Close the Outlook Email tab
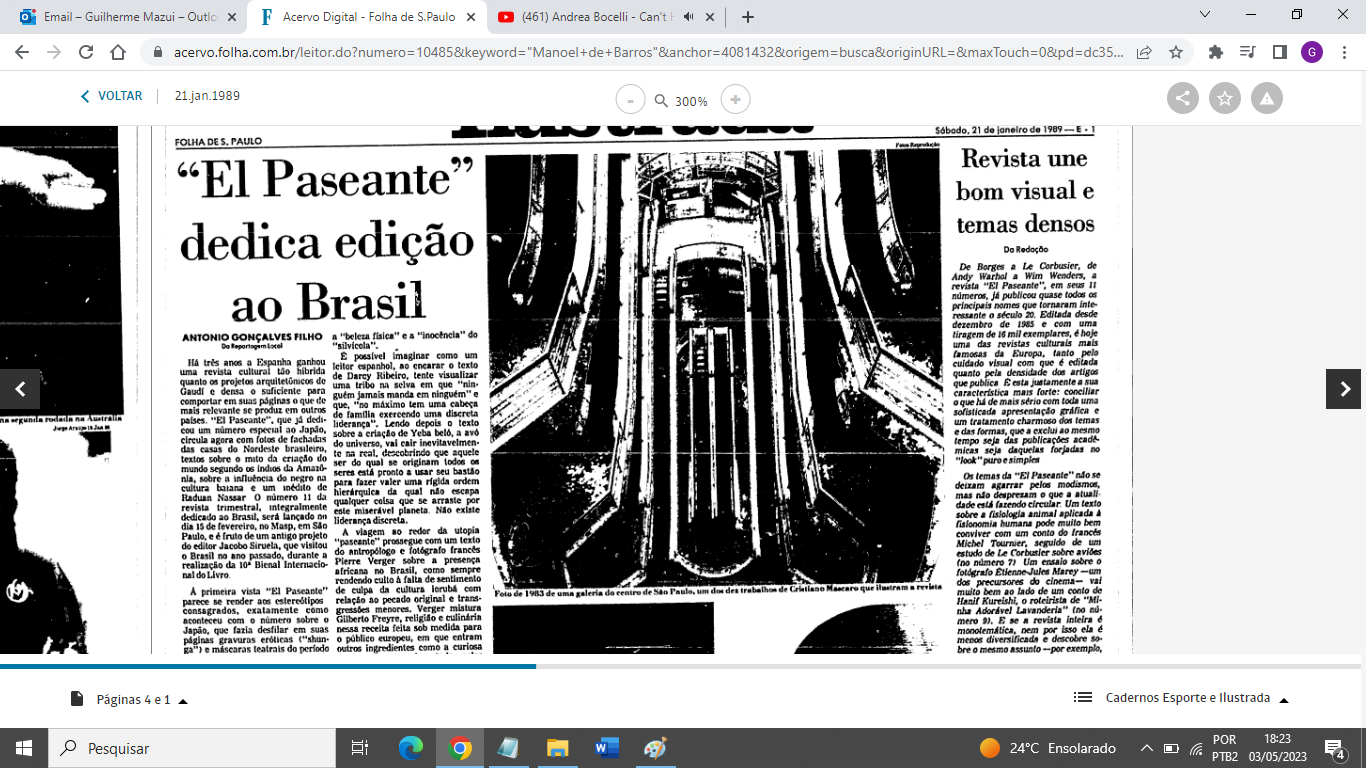Image resolution: width=1366 pixels, height=768 pixels. click(231, 17)
